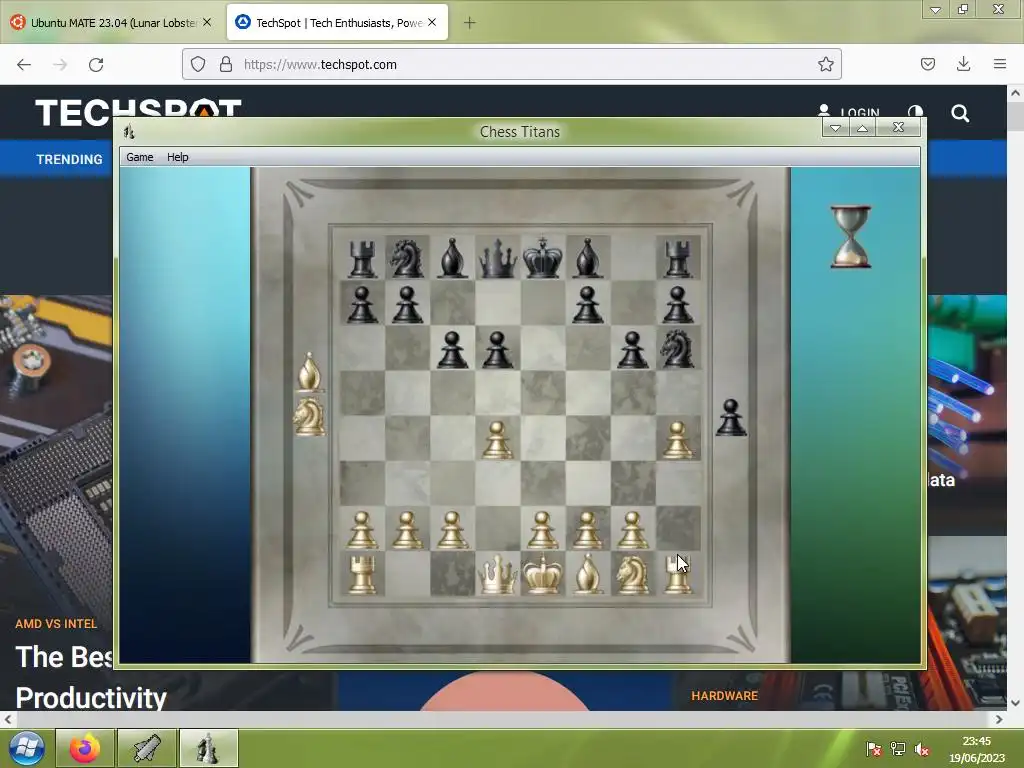
Task: Select the white pawn on h4
Action: (x=677, y=440)
